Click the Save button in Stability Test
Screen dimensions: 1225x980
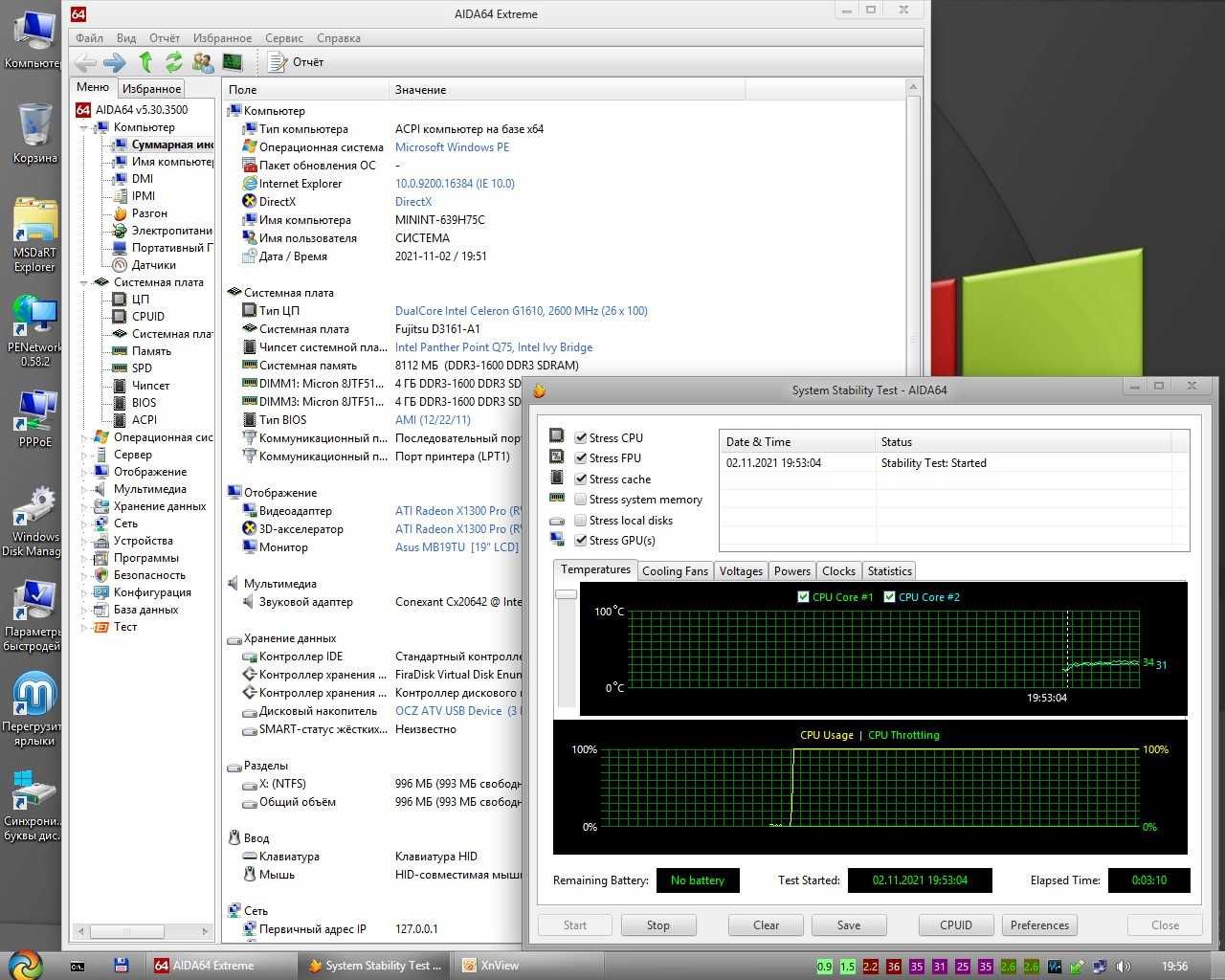coord(849,925)
